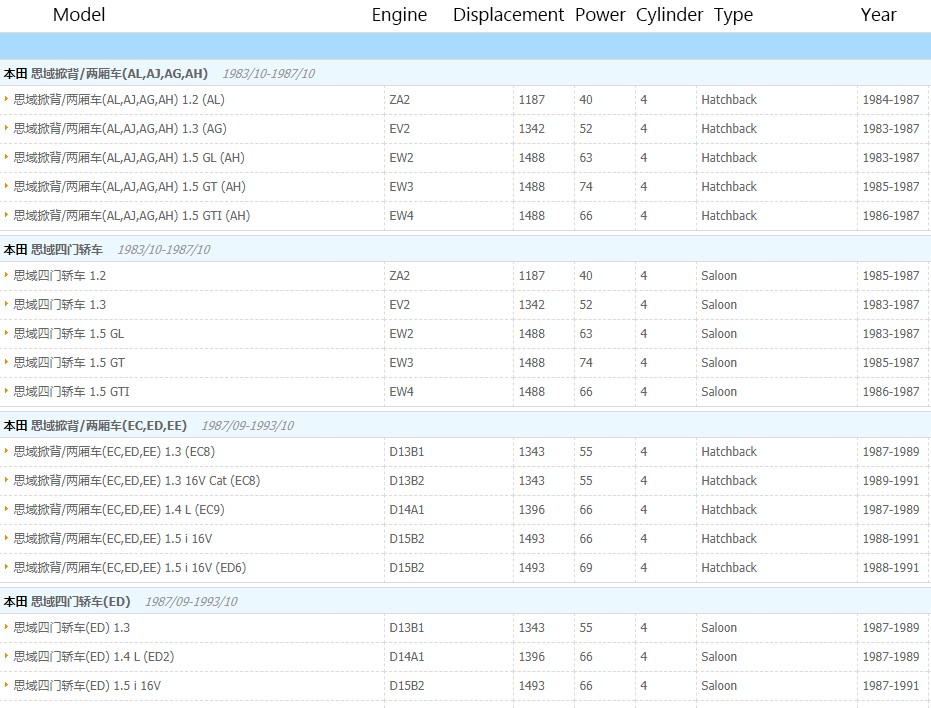
Task: Click the orange arrow beside 1.5 i 16V (ED6)
Action: 6,567
